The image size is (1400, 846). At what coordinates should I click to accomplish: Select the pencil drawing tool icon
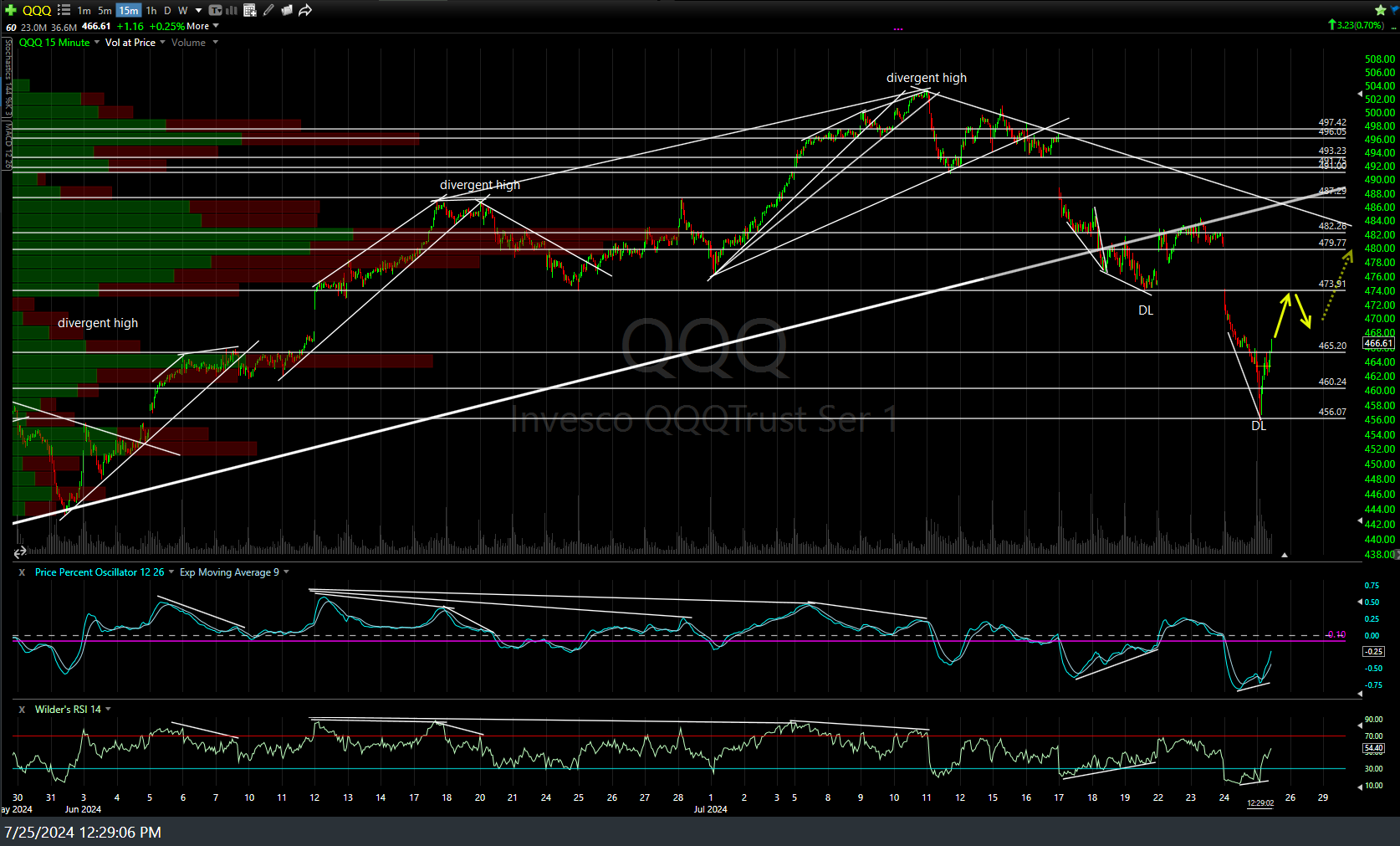[x=268, y=10]
